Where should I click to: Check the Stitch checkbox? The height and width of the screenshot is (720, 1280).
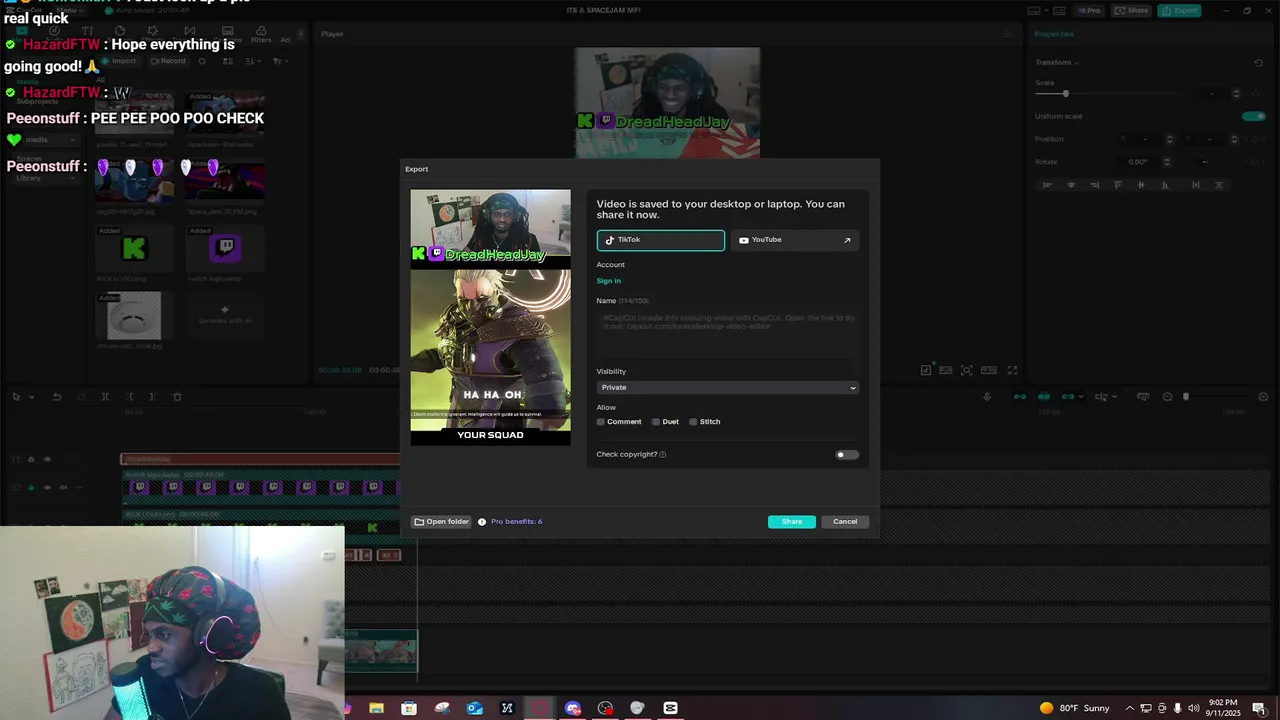tap(693, 422)
